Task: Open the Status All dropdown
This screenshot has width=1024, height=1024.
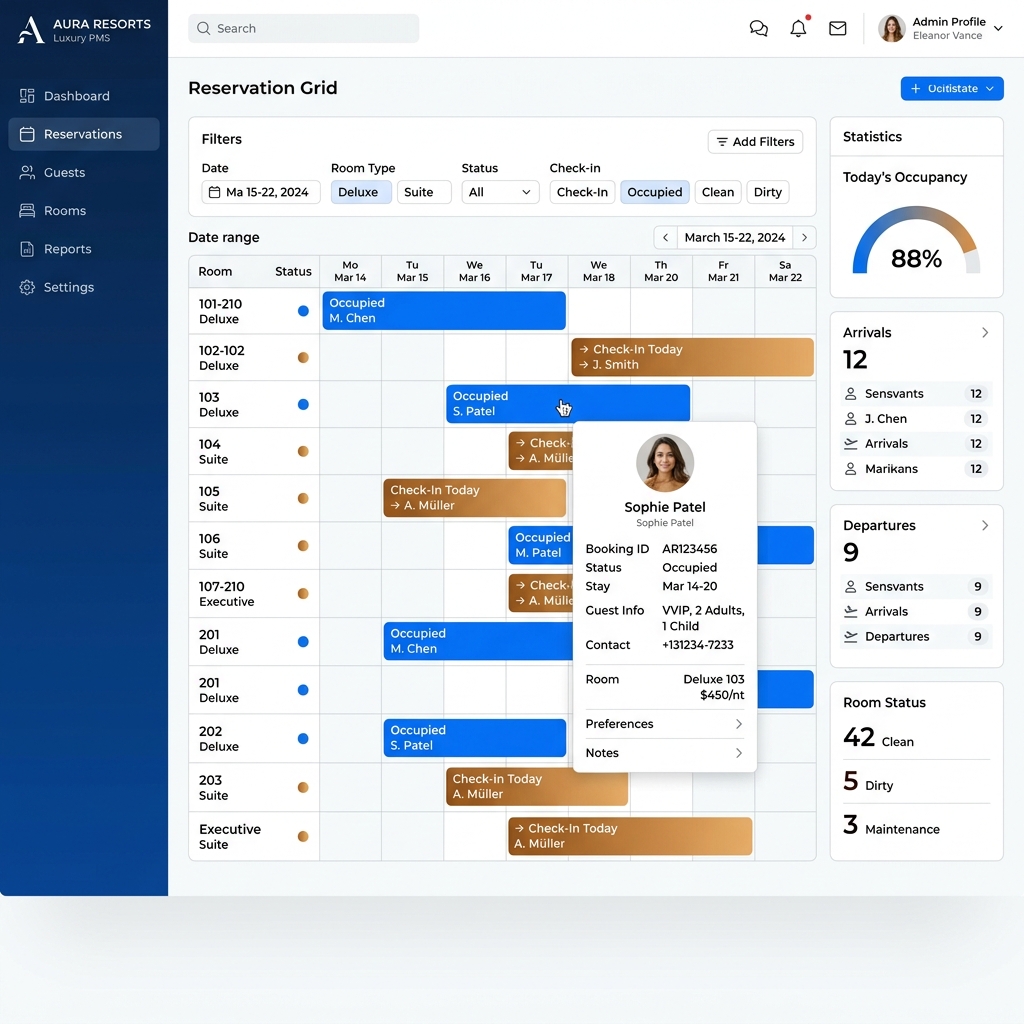Action: (x=500, y=192)
